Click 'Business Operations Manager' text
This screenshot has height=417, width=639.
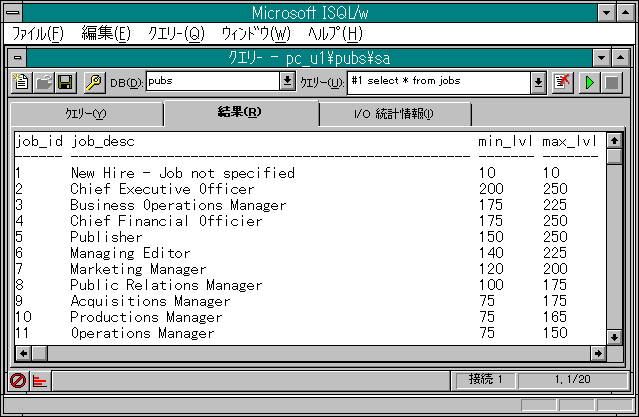click(178, 205)
